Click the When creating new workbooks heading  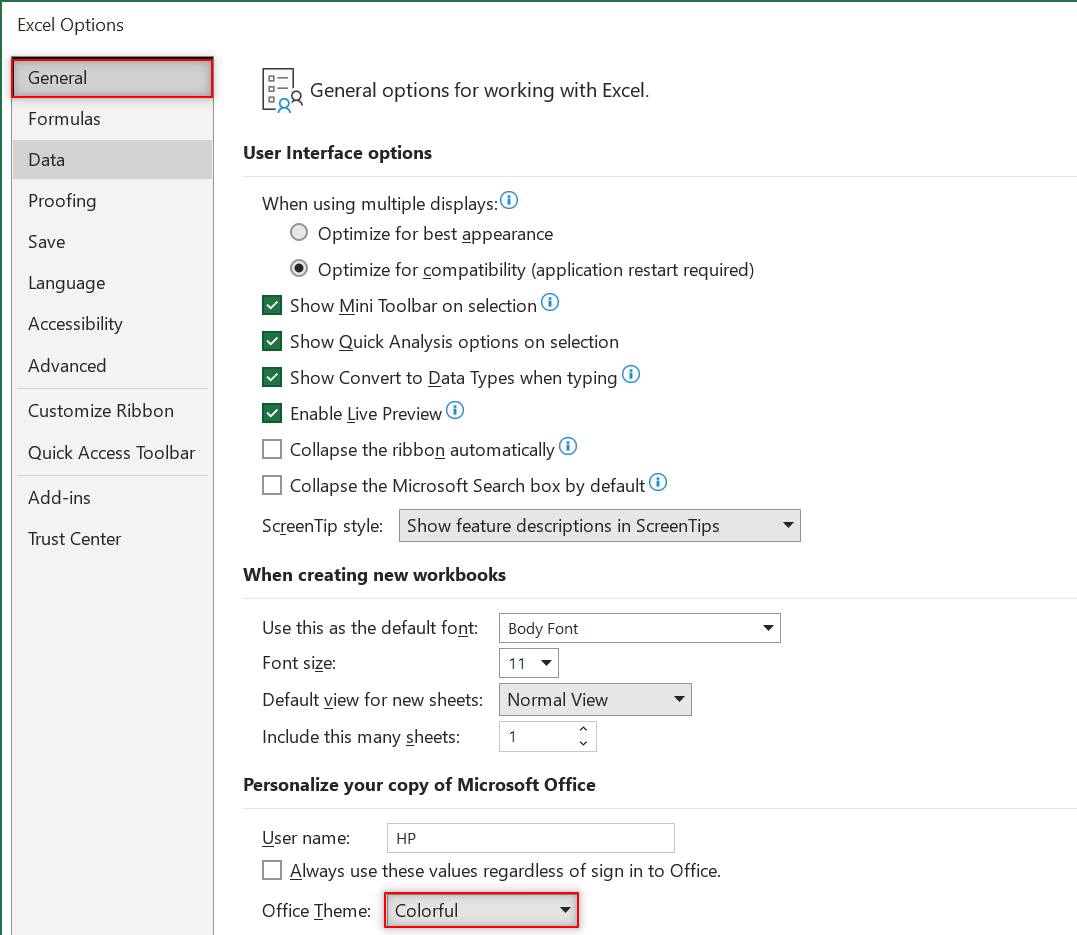[x=374, y=574]
